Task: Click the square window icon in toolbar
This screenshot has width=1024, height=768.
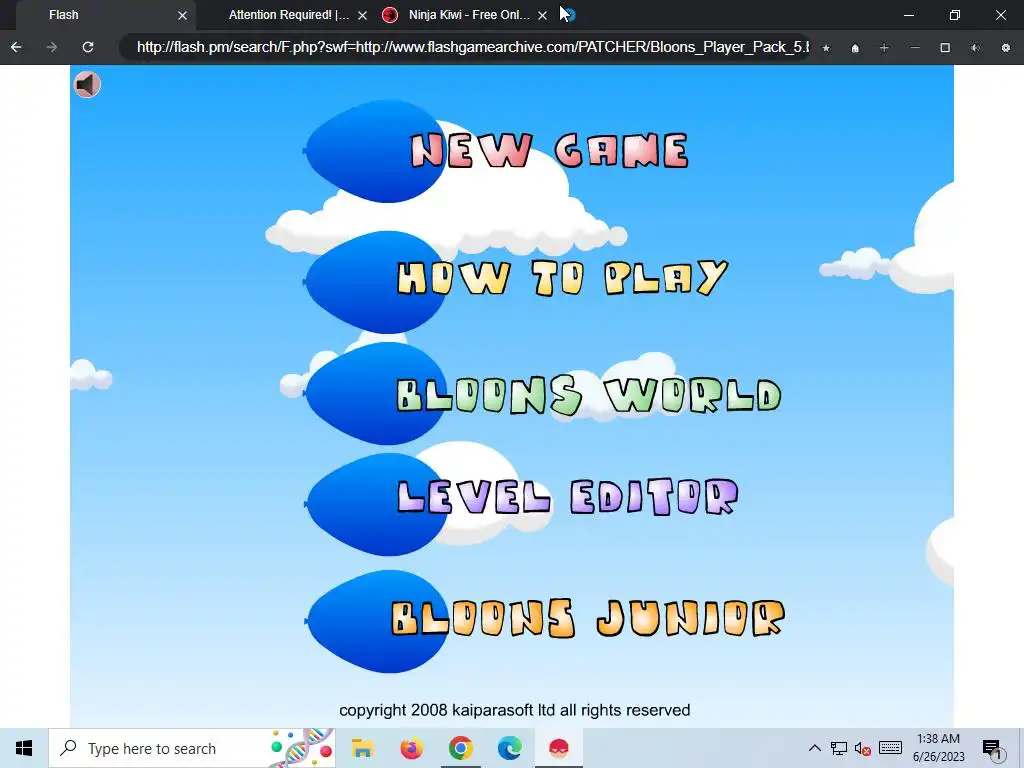Action: pos(945,48)
